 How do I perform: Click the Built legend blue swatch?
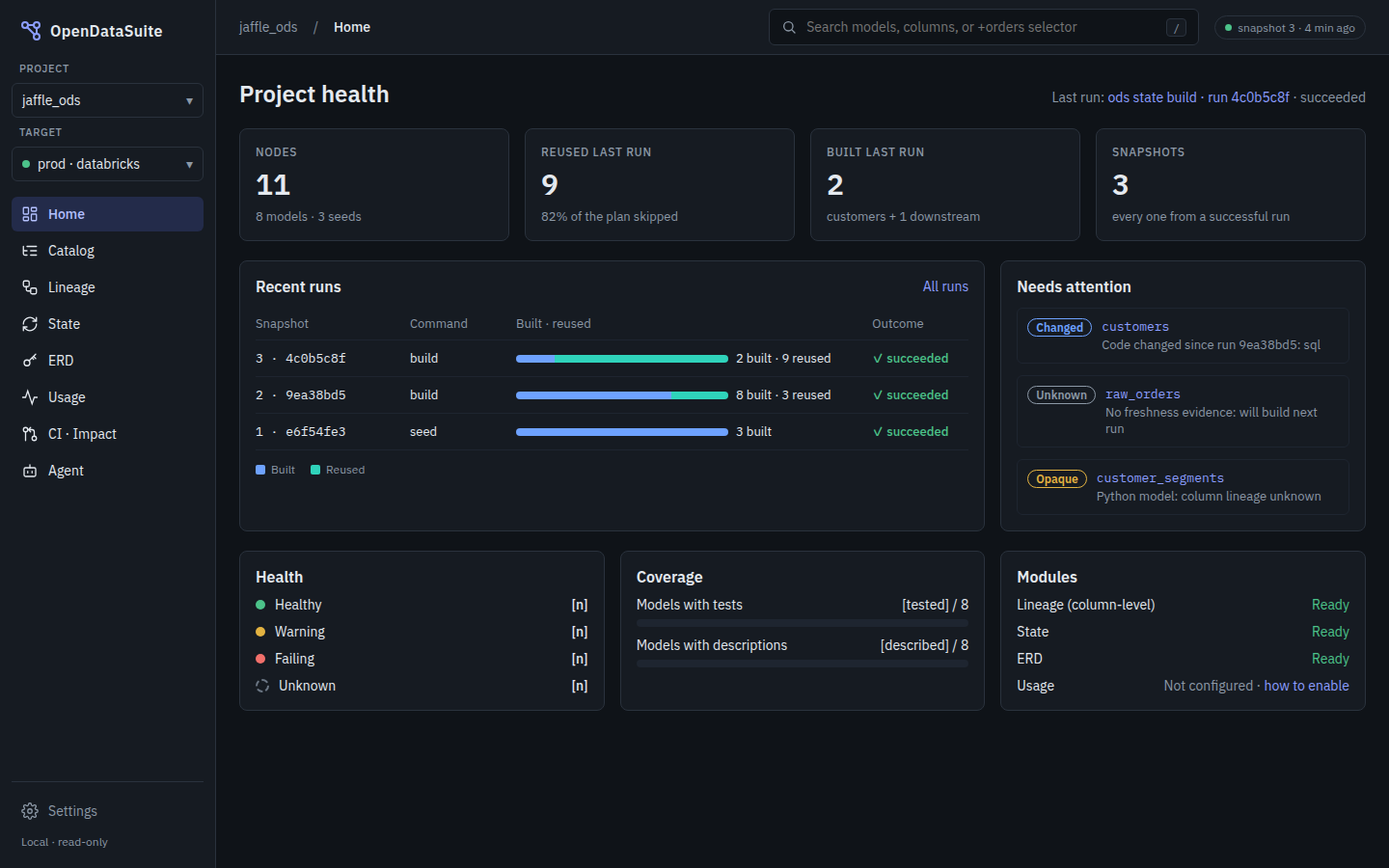click(x=260, y=470)
